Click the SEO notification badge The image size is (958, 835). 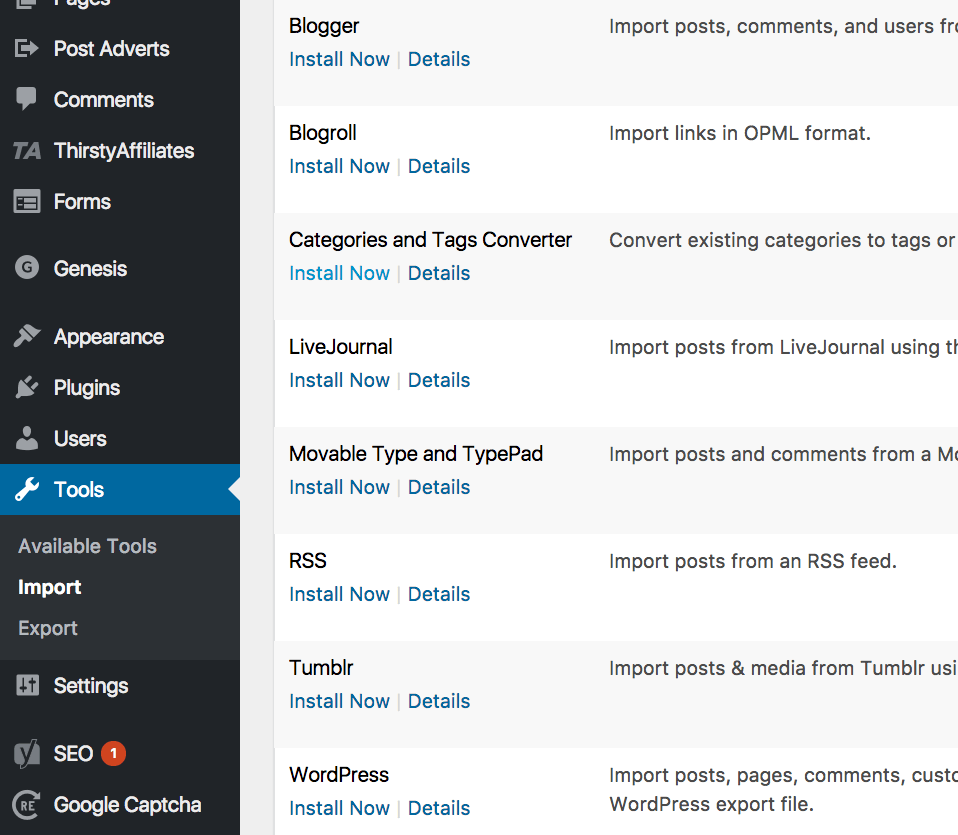tap(114, 753)
